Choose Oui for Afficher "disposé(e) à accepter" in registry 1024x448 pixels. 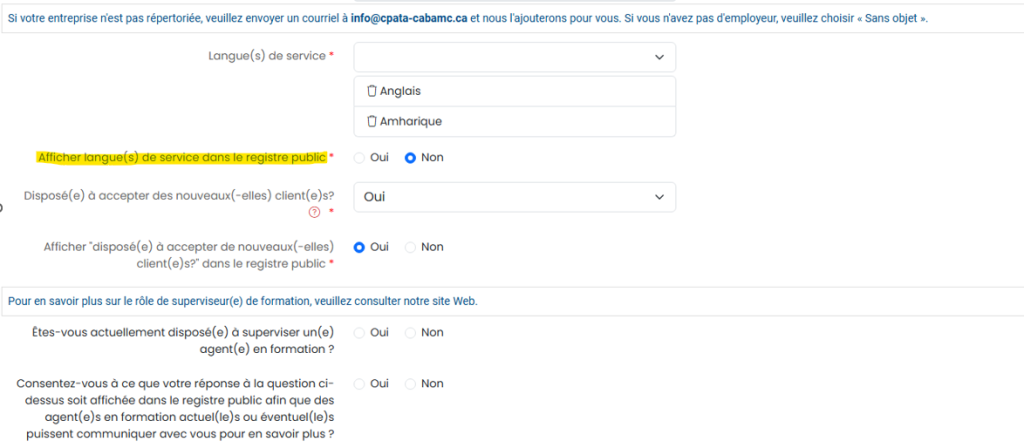point(360,247)
